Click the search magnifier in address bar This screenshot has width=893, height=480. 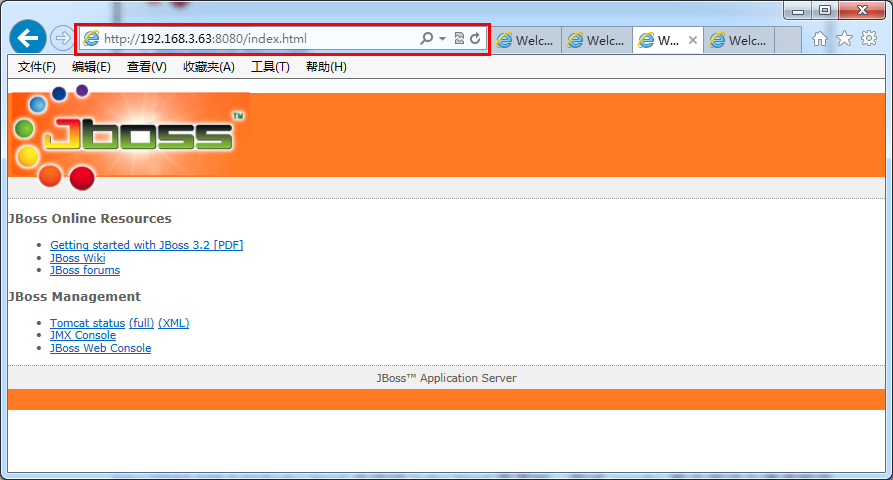426,39
